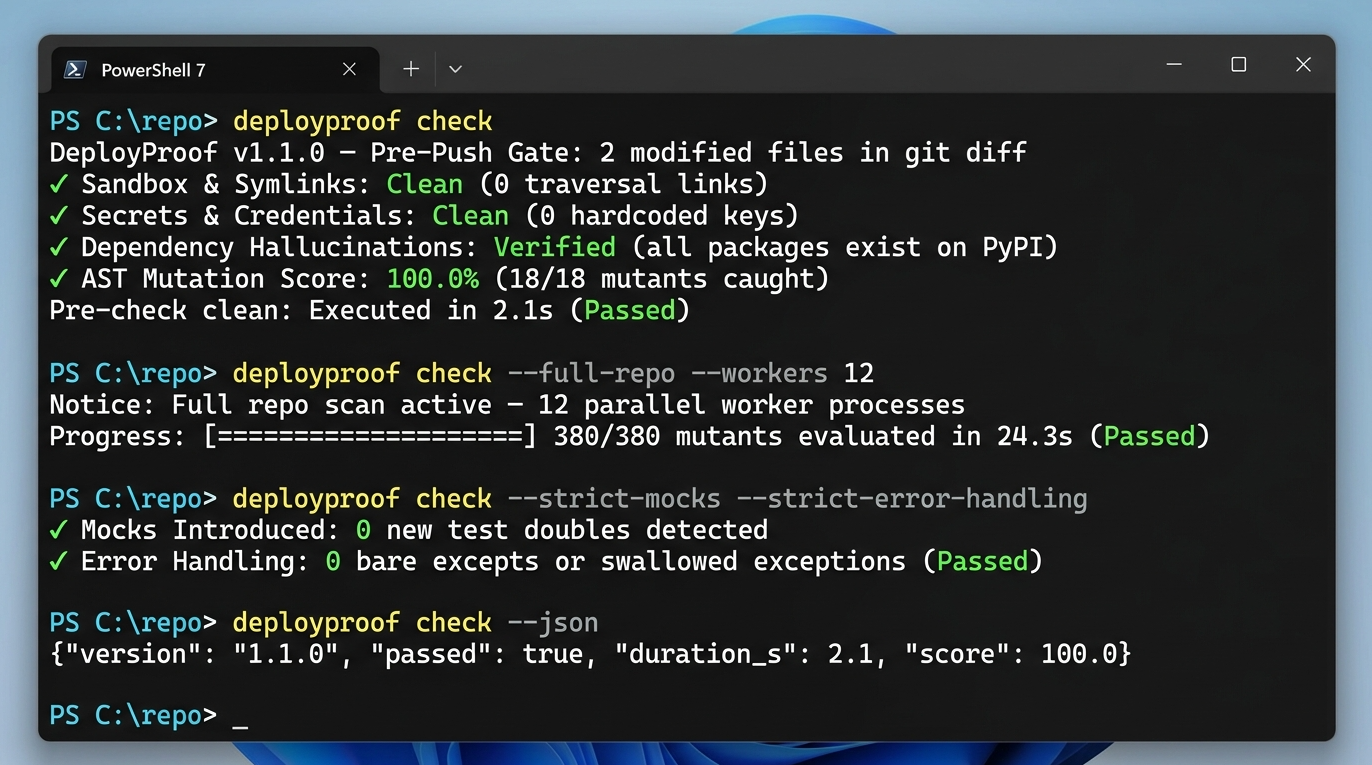Viewport: 1372px width, 765px height.
Task: Click the green "100.0%" score value
Action: click(x=433, y=279)
